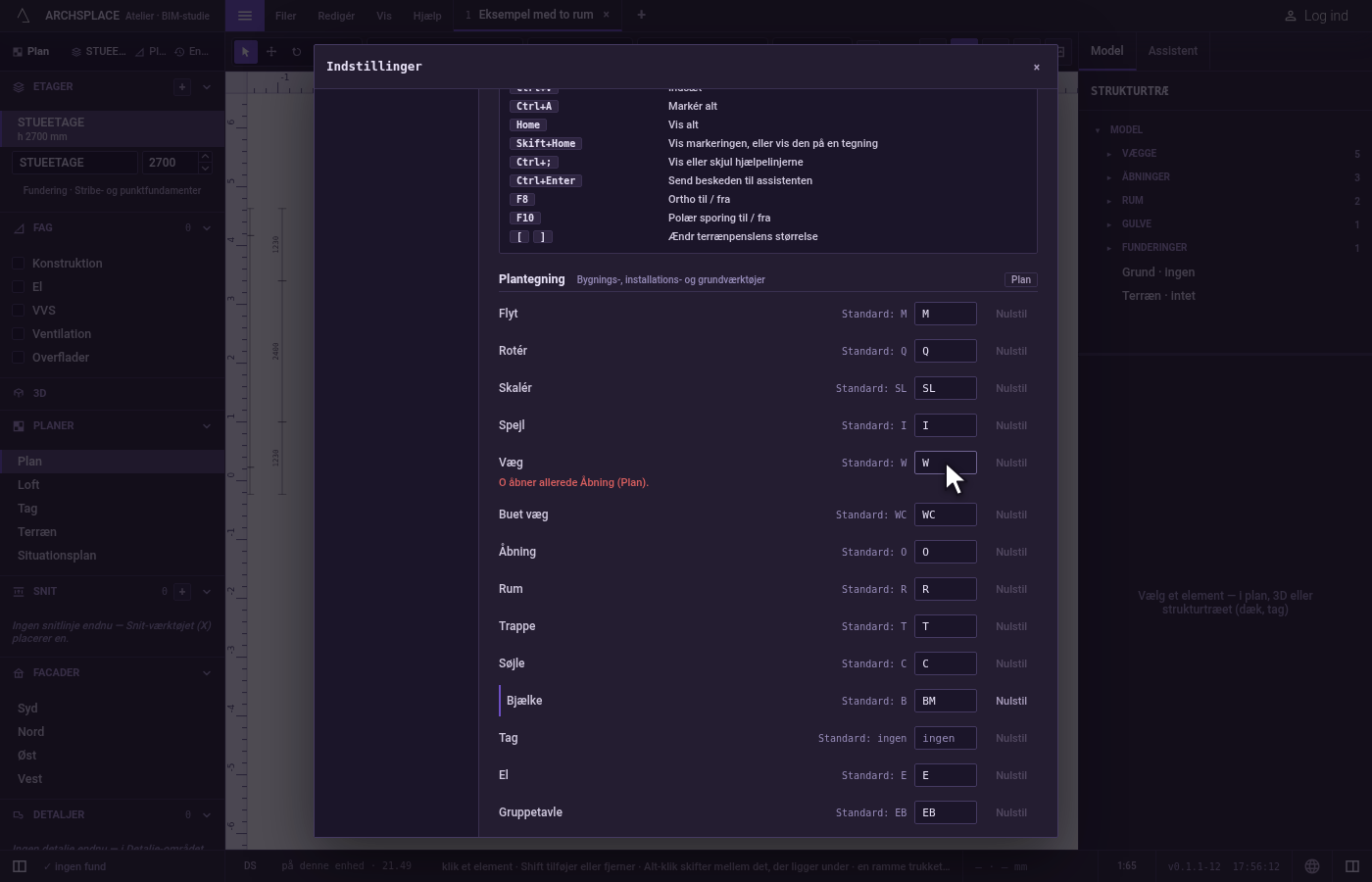The width and height of the screenshot is (1372, 882).
Task: Open a new document tab
Action: click(x=641, y=15)
